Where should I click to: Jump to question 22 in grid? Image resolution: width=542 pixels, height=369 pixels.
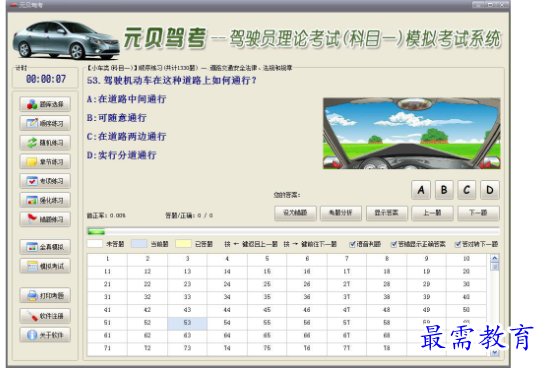(x=147, y=284)
